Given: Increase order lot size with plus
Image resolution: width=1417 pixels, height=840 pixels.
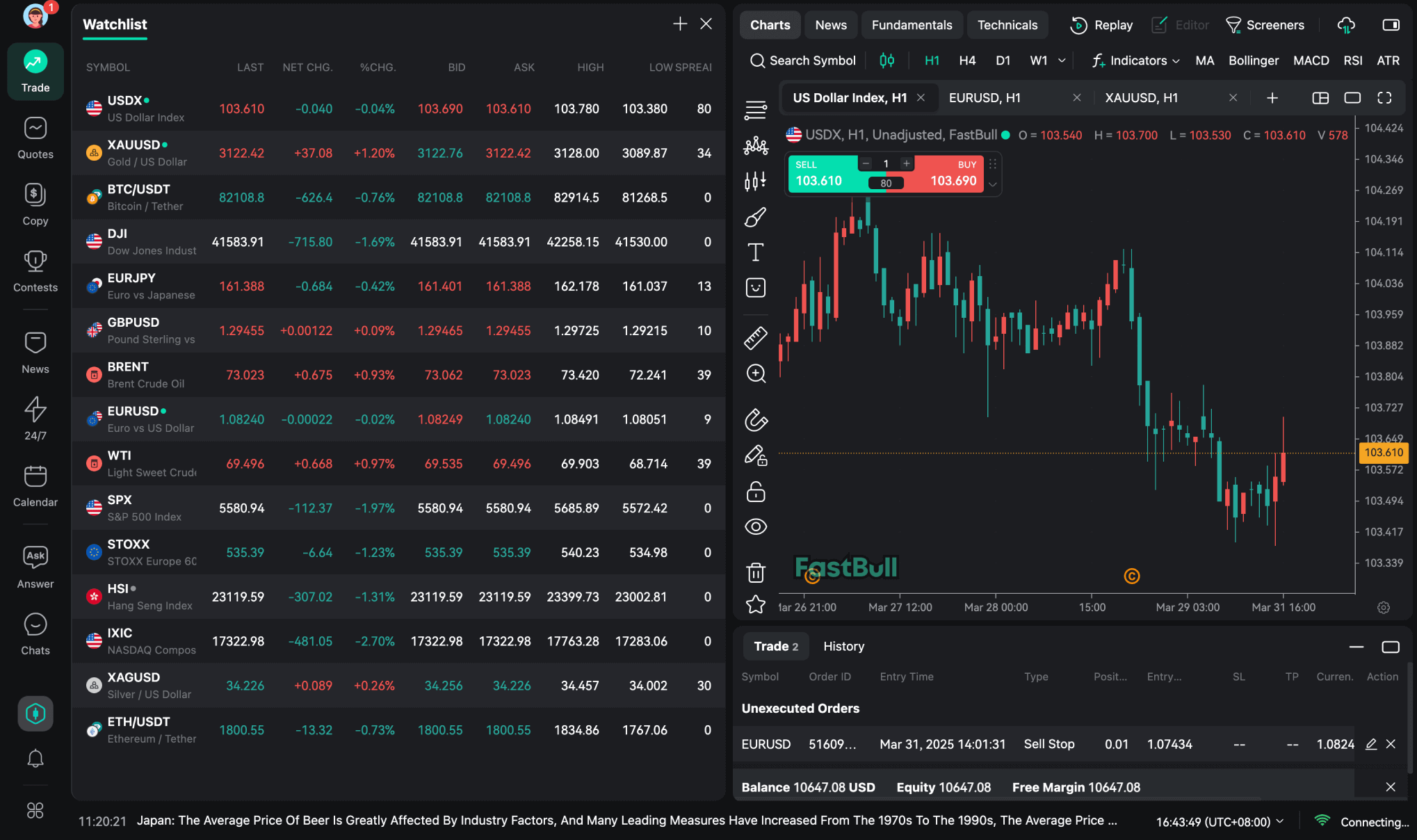Looking at the screenshot, I should tap(906, 164).
